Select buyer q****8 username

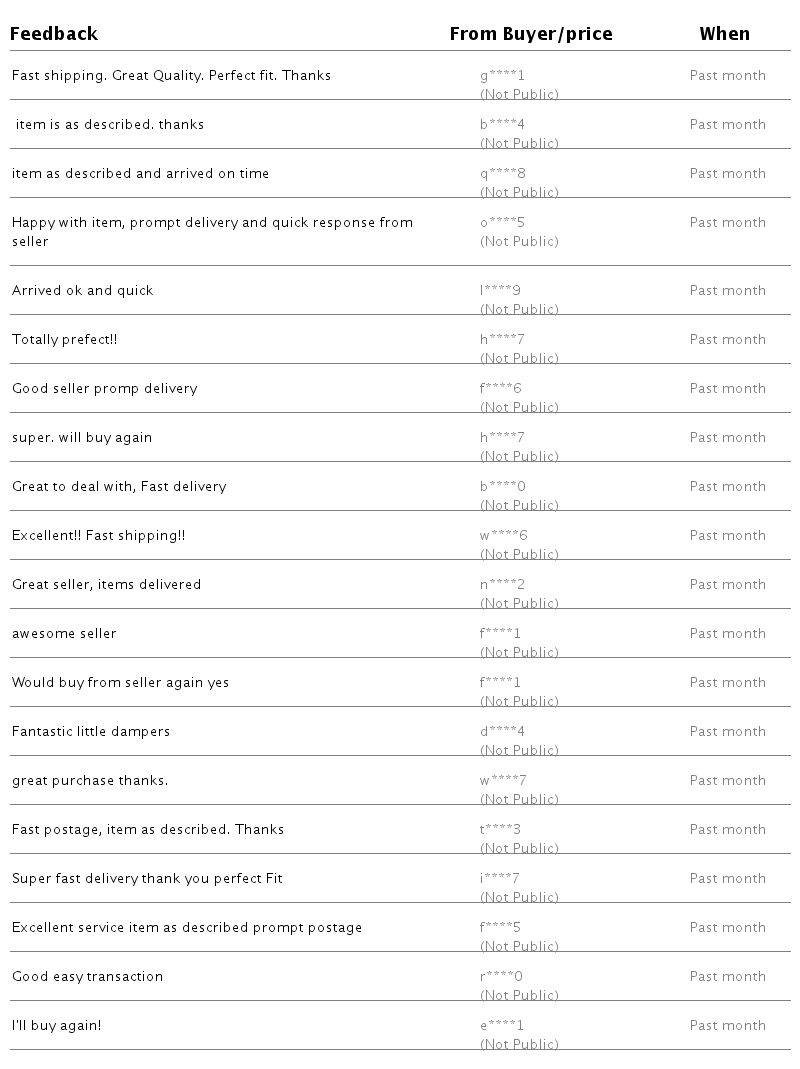coord(502,174)
